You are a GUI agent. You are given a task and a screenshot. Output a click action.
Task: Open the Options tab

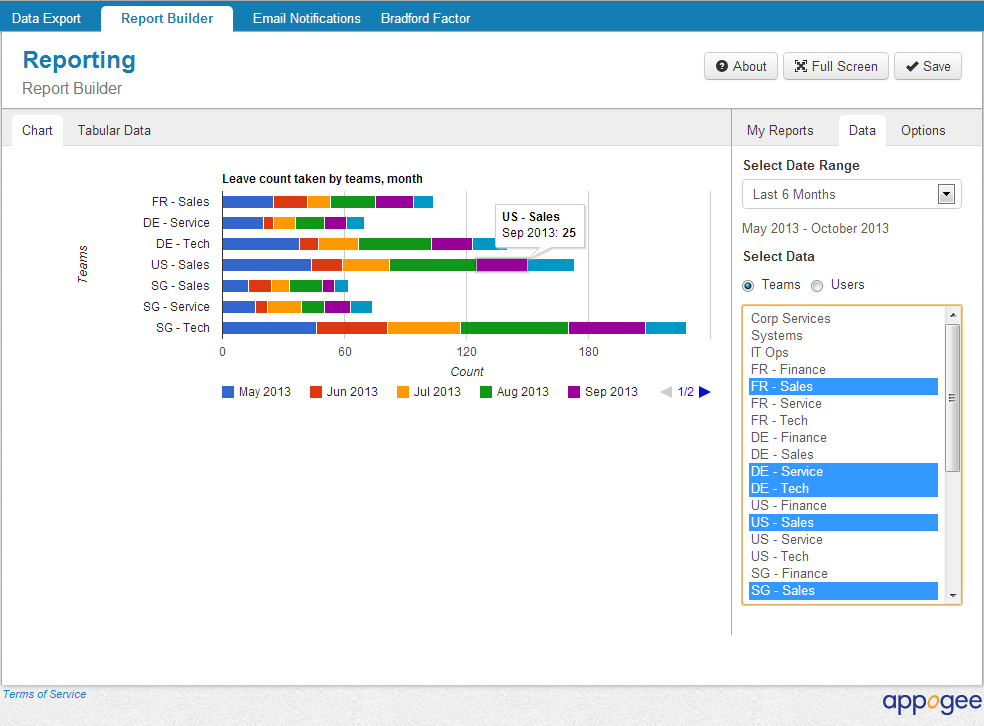[922, 130]
